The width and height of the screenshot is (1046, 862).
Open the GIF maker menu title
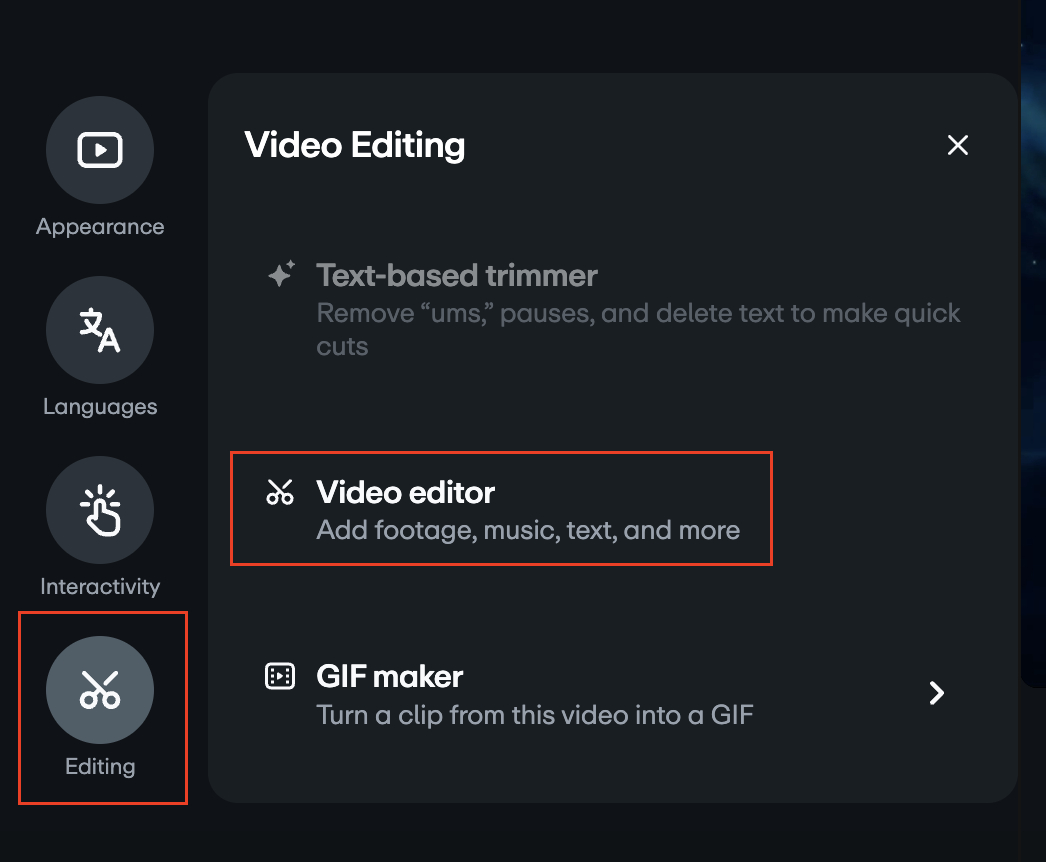tap(389, 676)
